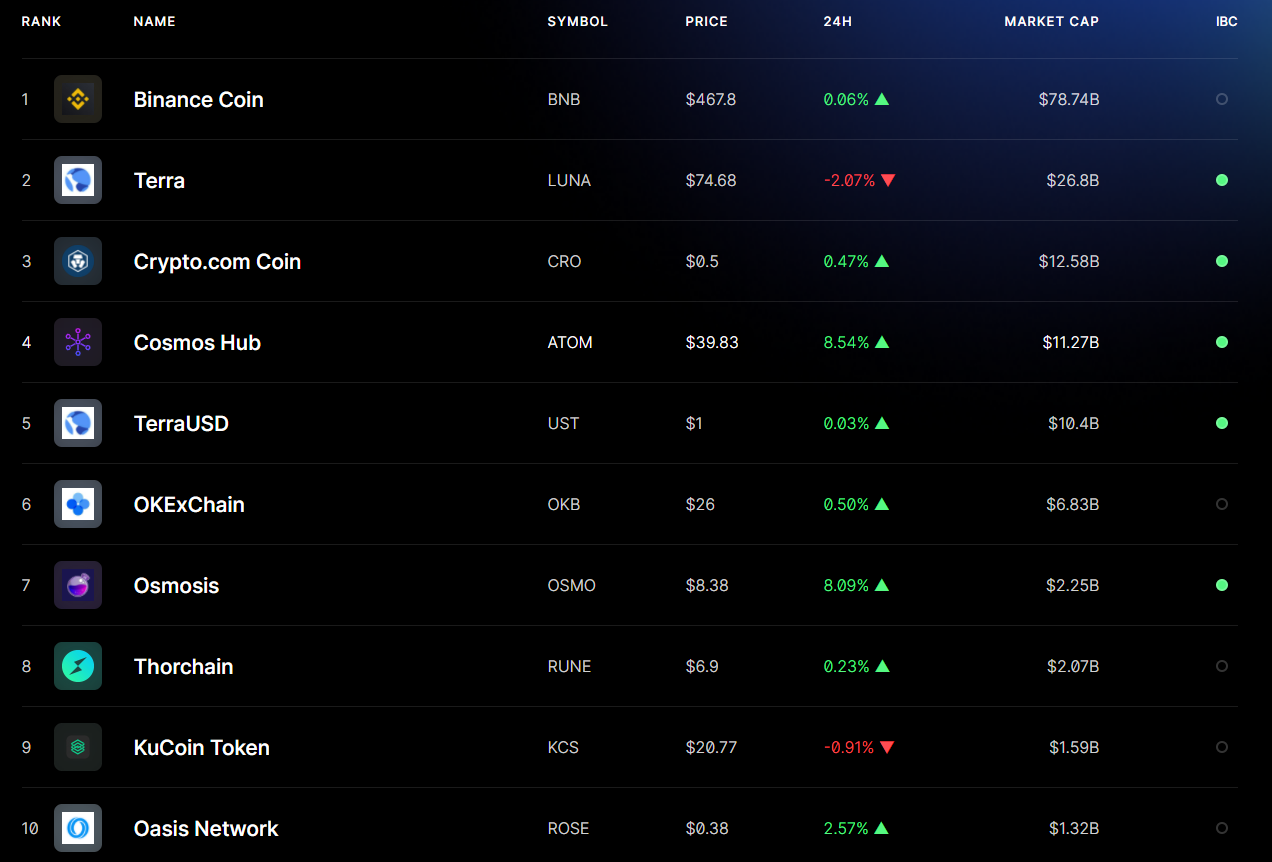Sort by the PRICE column header
The height and width of the screenshot is (862, 1272).
(x=706, y=21)
